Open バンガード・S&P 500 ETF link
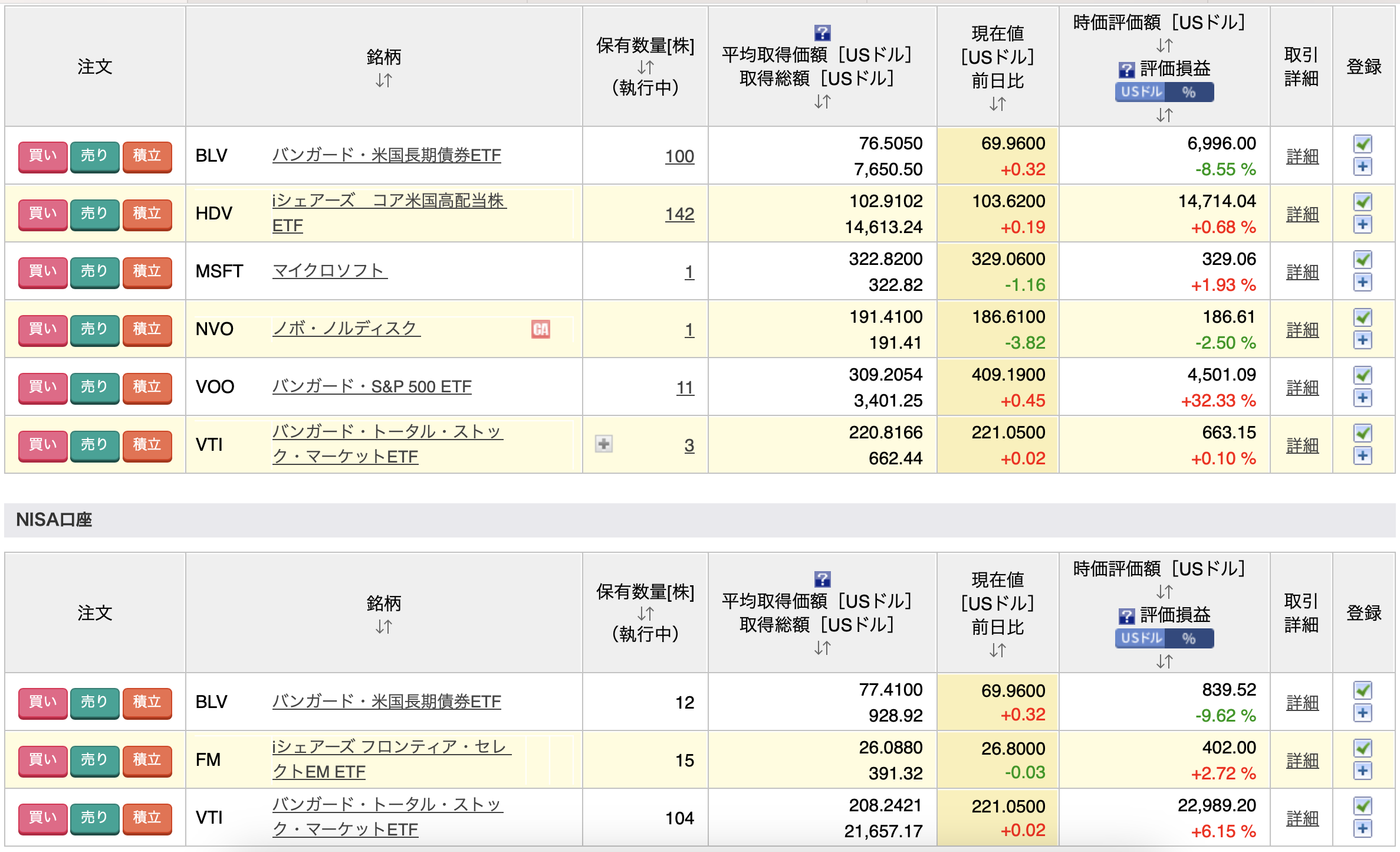Viewport: 1400px width, 852px height. [x=372, y=387]
